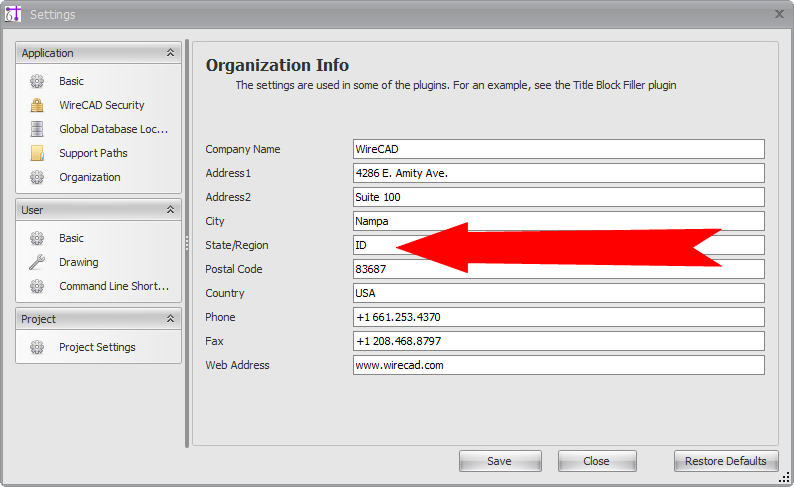Click Restore Defaults button
The height and width of the screenshot is (487, 794).
pyautogui.click(x=726, y=461)
